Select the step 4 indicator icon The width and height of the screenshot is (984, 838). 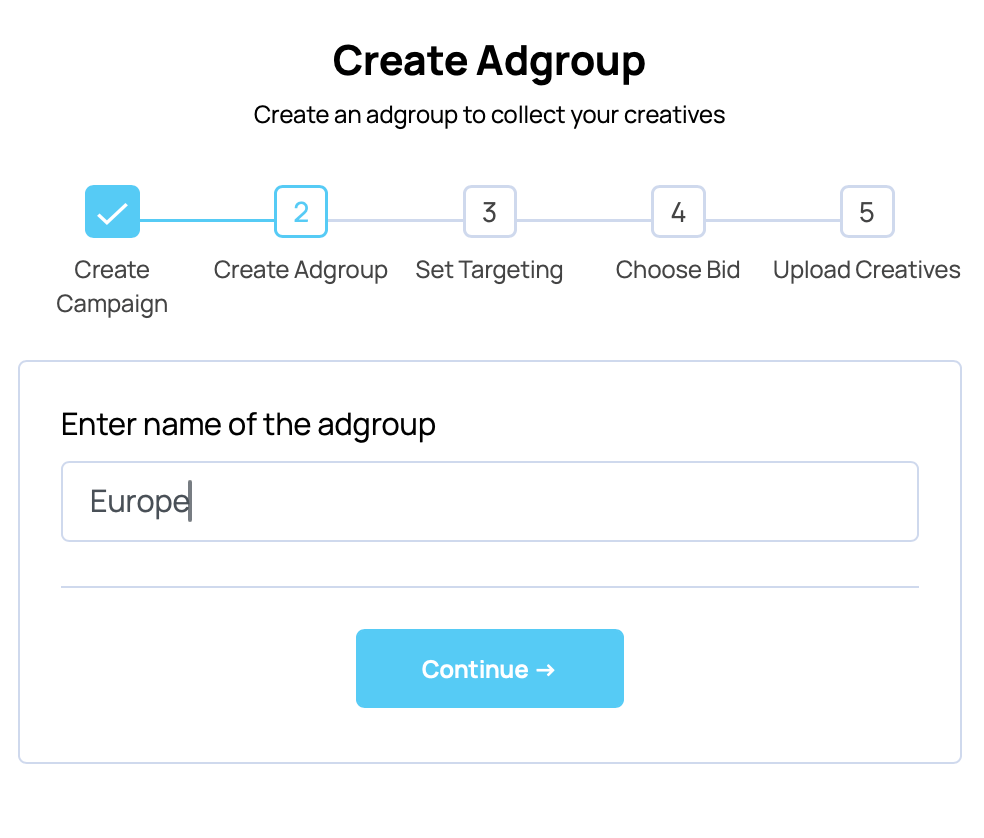coord(678,211)
